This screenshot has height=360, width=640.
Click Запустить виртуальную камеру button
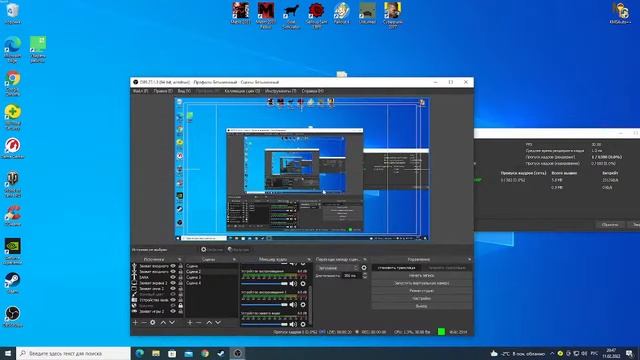(x=422, y=283)
